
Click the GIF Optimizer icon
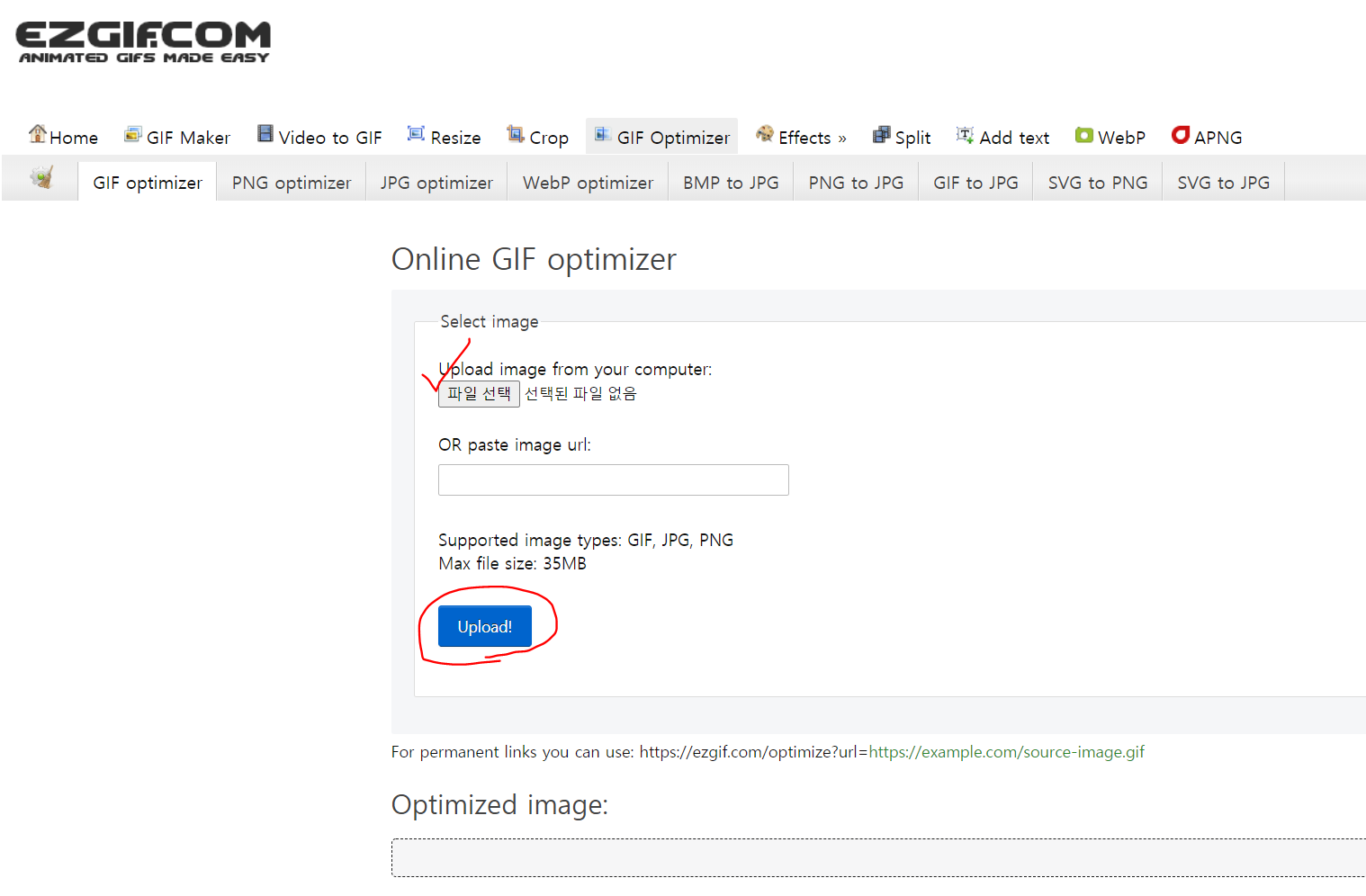pos(603,135)
